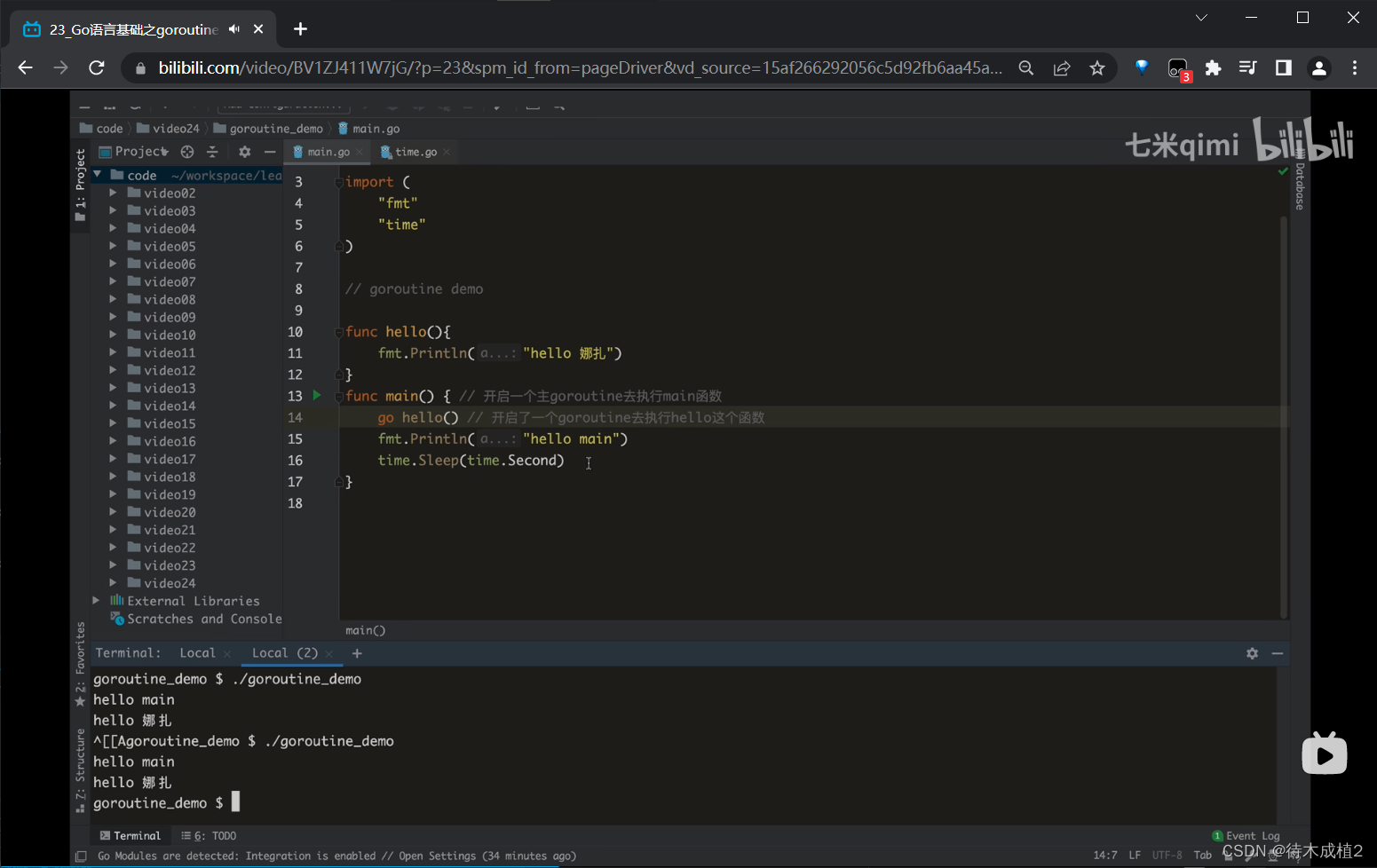Click the browser forward arrow
The width and height of the screenshot is (1377, 868).
60,67
